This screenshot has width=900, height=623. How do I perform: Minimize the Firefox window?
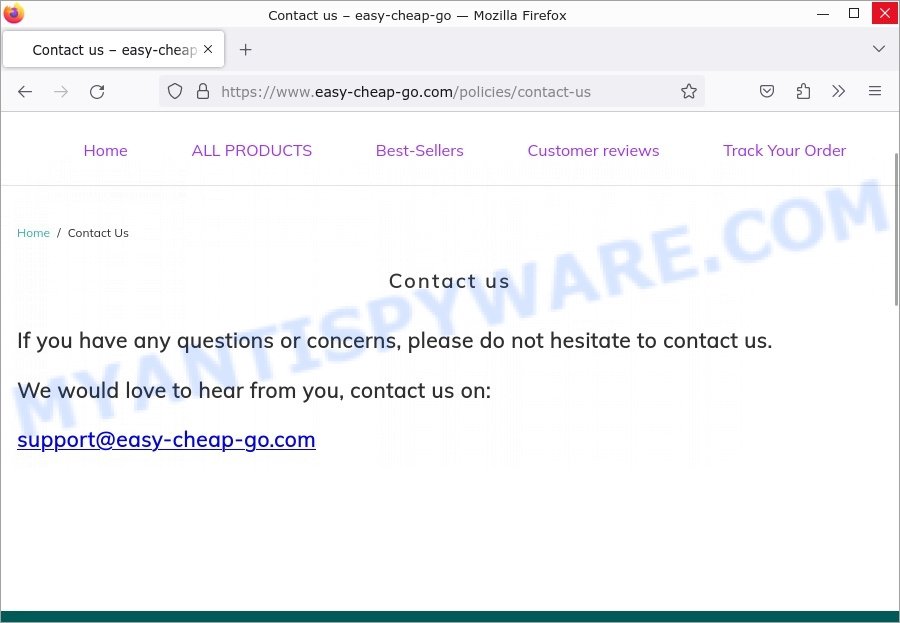(x=823, y=13)
